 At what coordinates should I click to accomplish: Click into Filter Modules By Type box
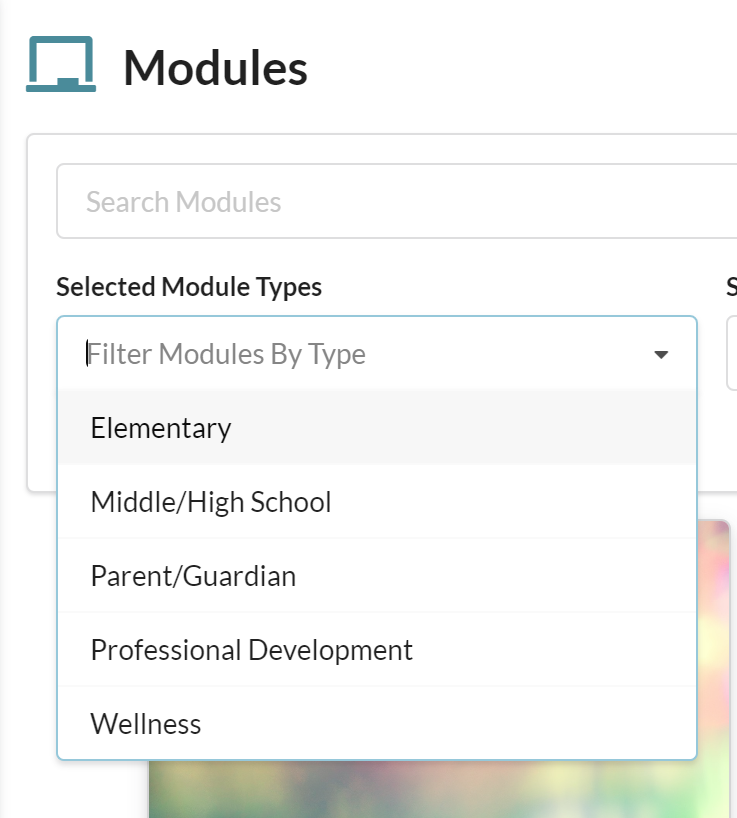[377, 354]
